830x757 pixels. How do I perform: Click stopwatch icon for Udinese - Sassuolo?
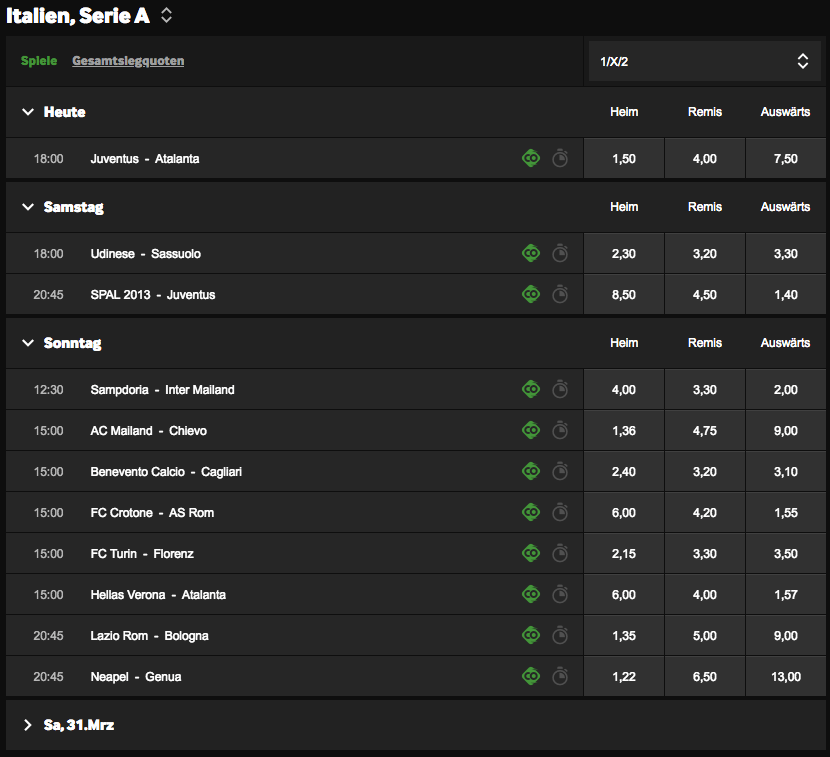click(x=560, y=253)
